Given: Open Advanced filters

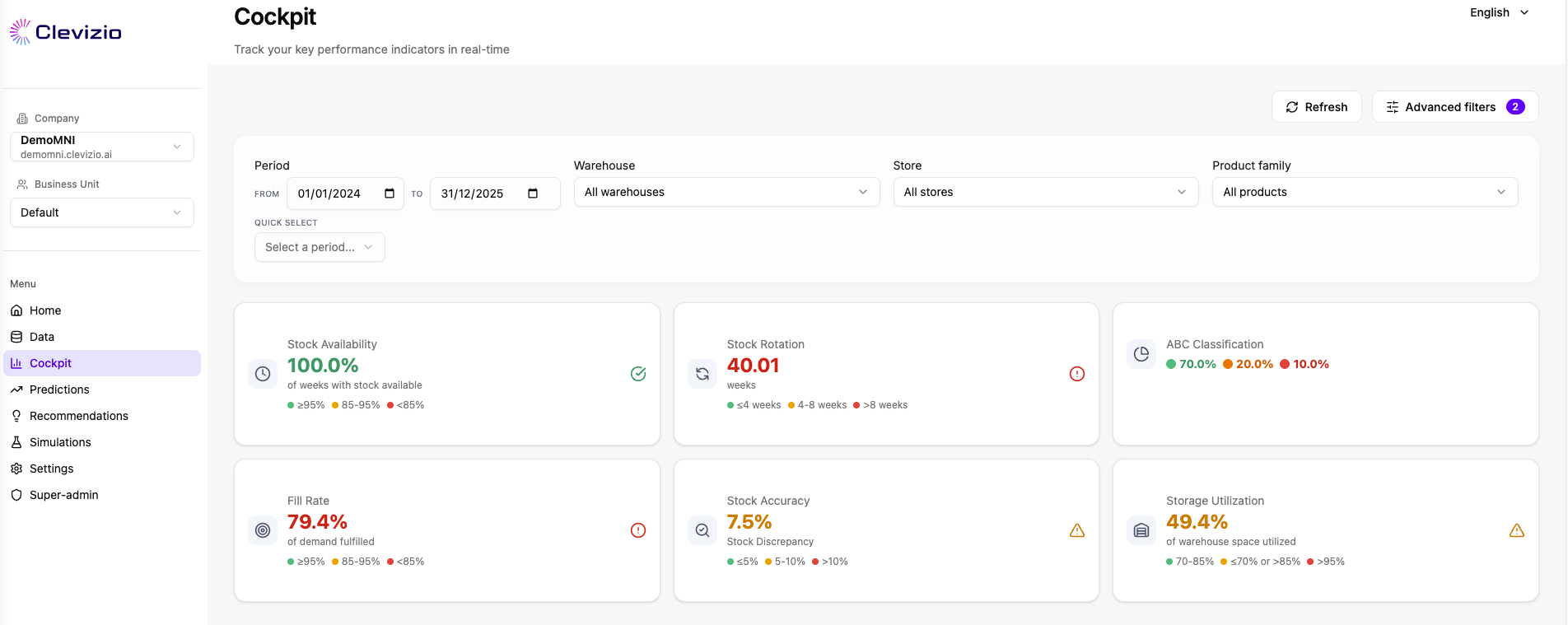Looking at the screenshot, I should tap(1454, 107).
